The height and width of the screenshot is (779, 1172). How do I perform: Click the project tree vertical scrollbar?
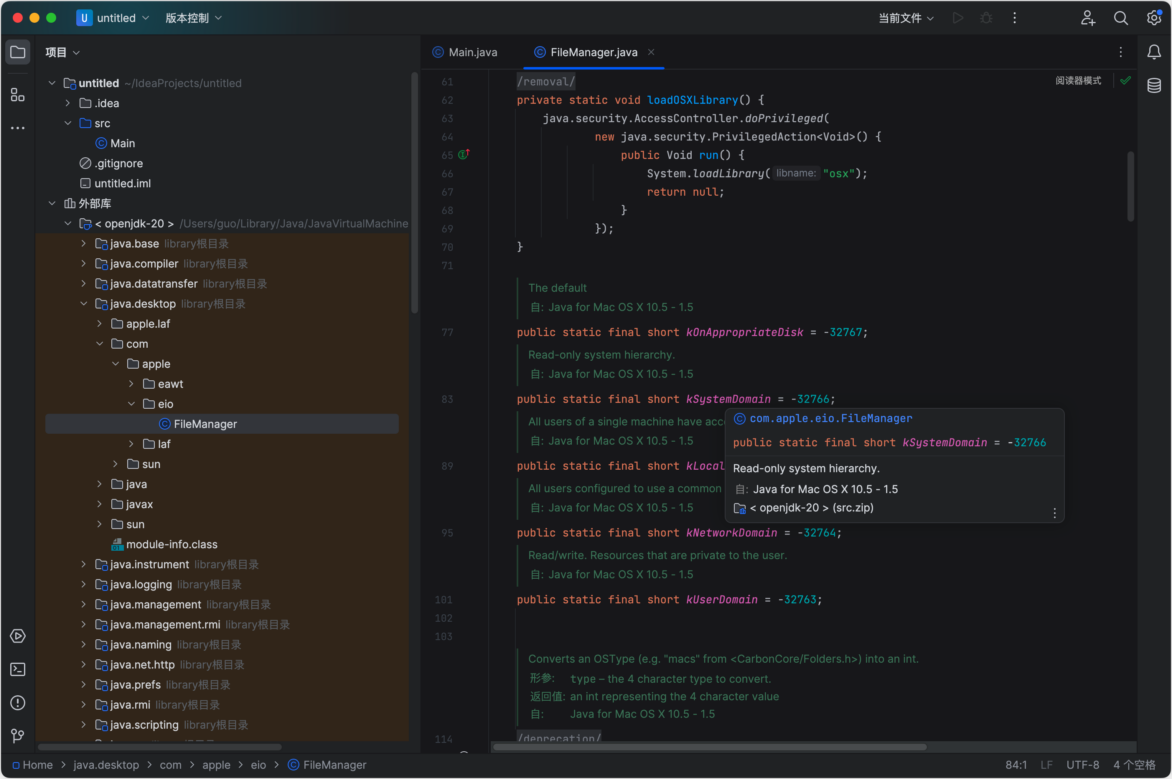point(414,193)
